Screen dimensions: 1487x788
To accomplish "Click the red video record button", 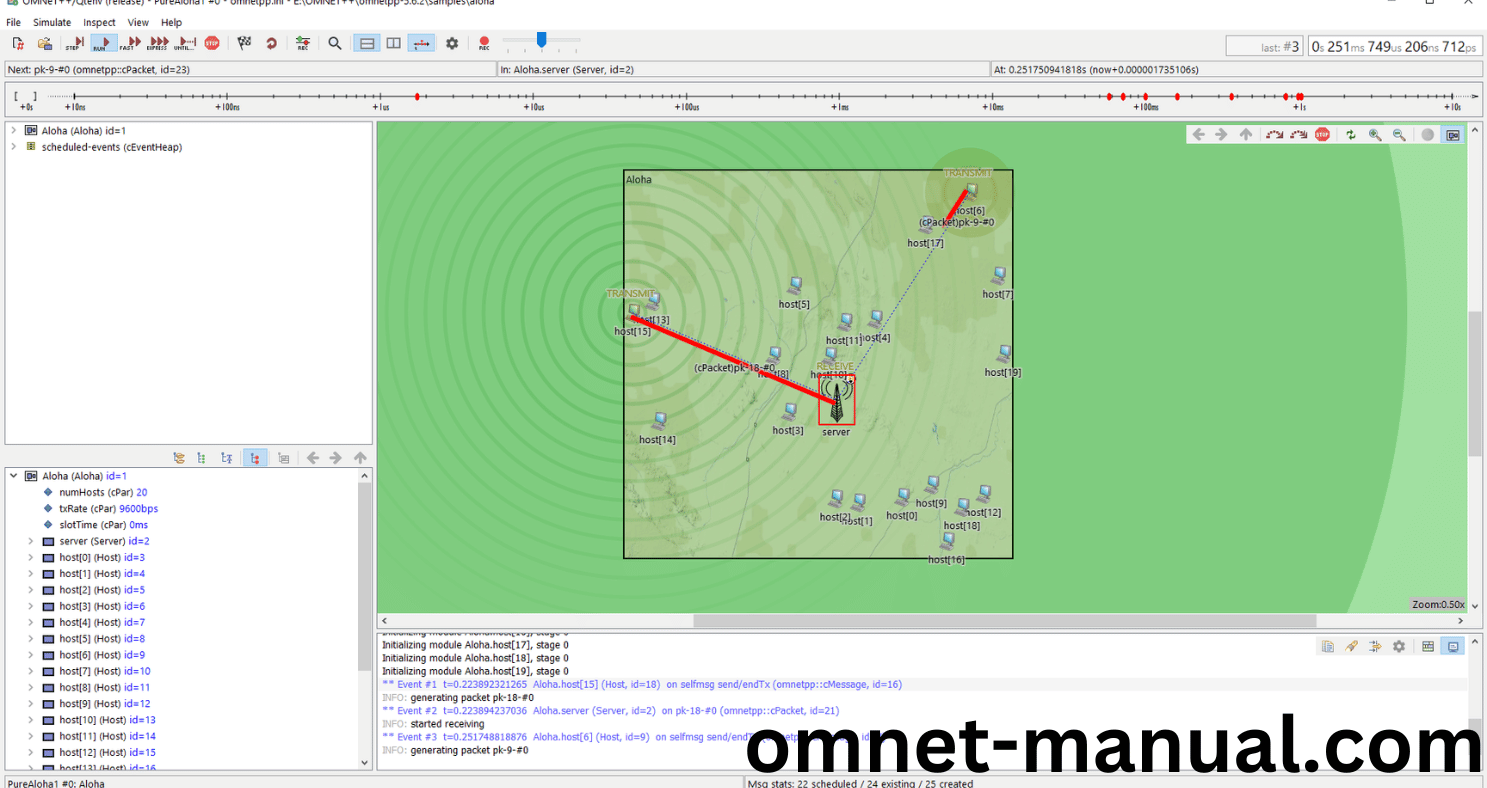I will tap(484, 43).
